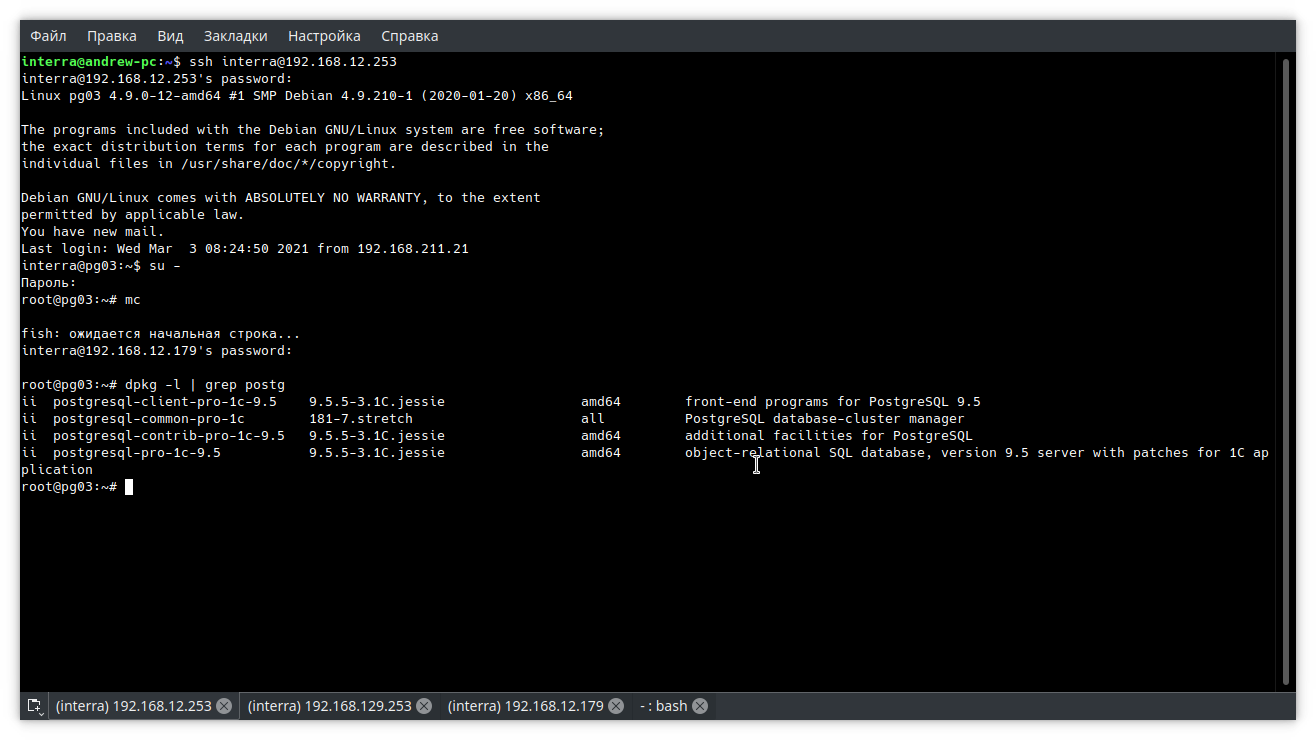Click the new tab icon in tab bar
This screenshot has height=740, width=1316.
(x=34, y=706)
